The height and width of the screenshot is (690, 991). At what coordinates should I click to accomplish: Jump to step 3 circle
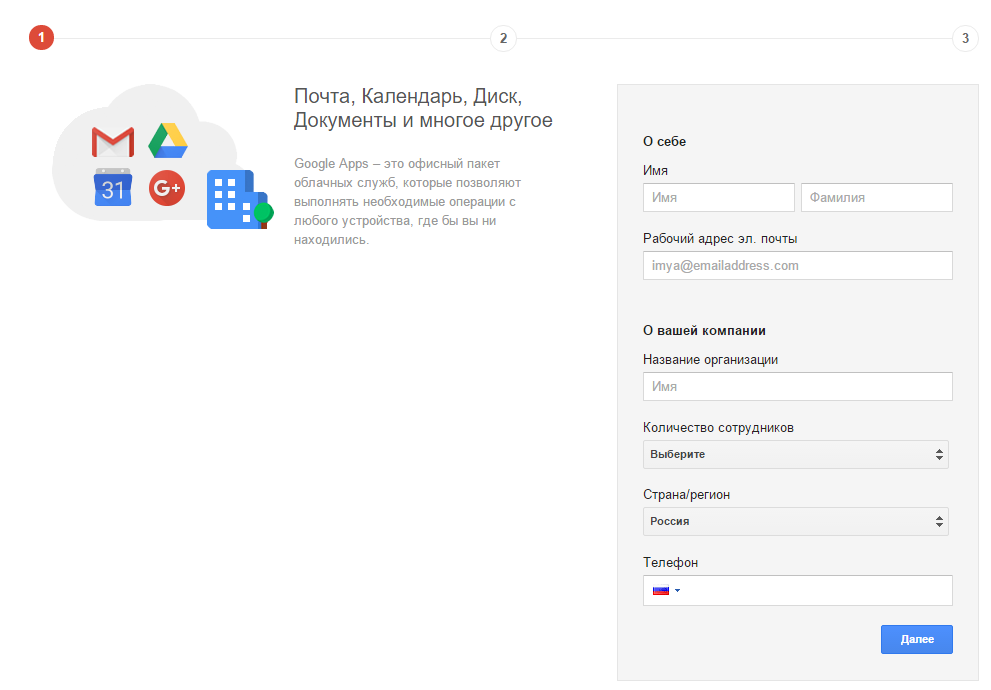[964, 39]
